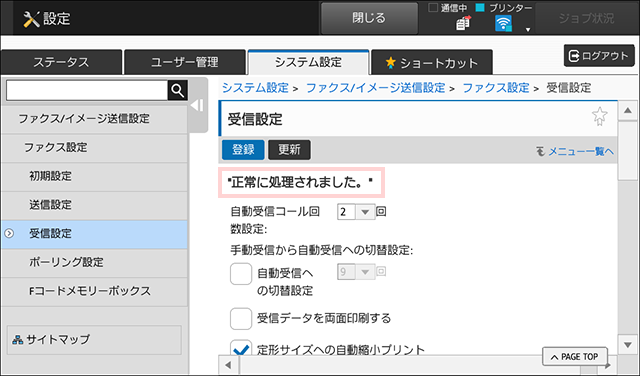Open ファクス/イメージ送信設定 in the sidebar

(94, 119)
